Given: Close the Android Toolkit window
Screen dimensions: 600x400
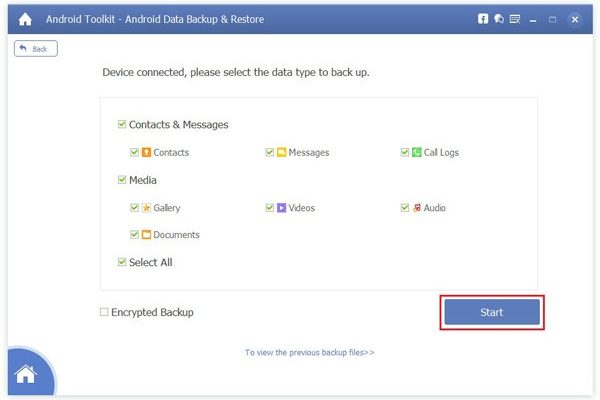Looking at the screenshot, I should [573, 18].
